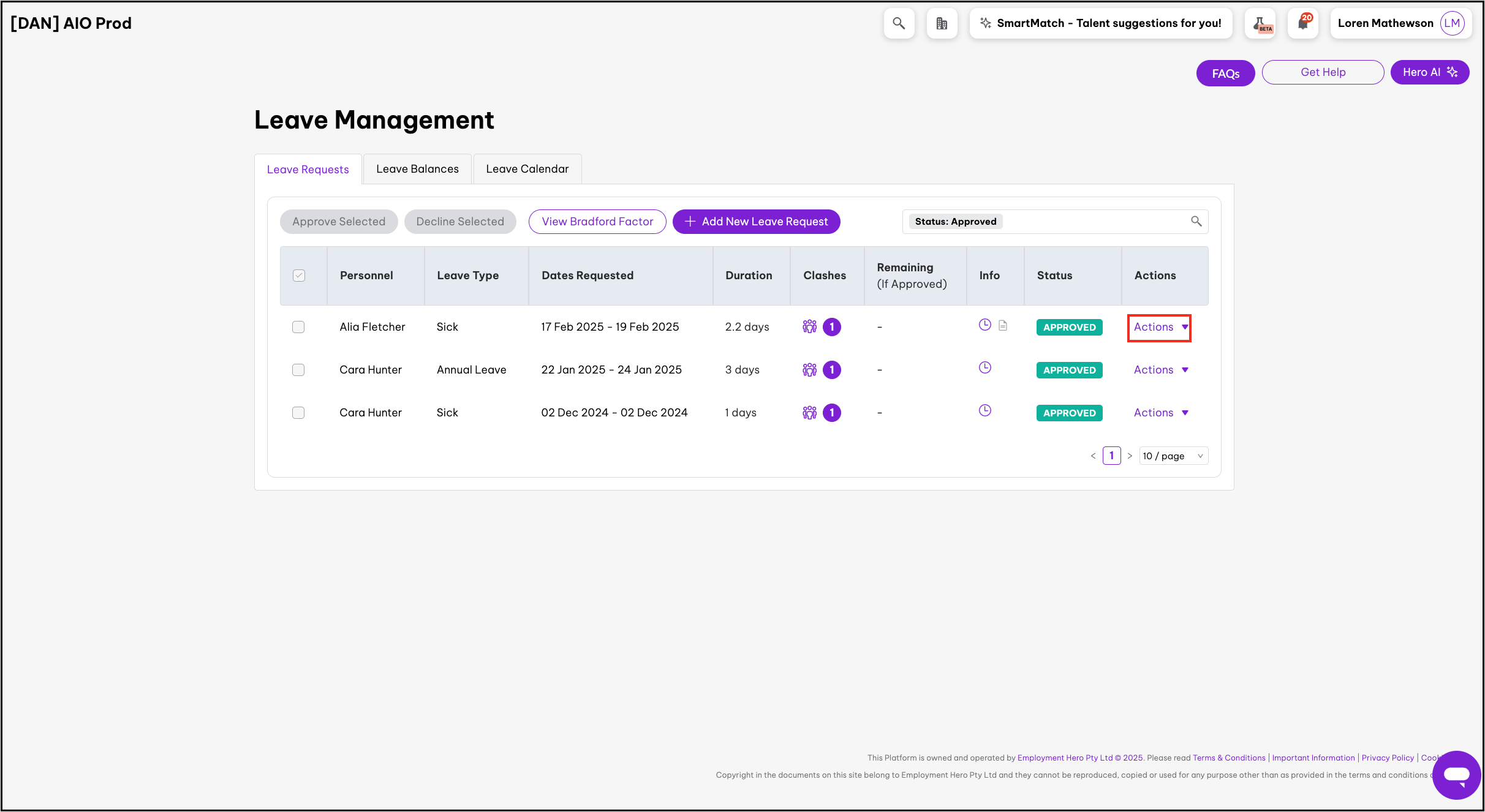Image resolution: width=1485 pixels, height=812 pixels.
Task: Expand Actions dropdown for 02 Dec 2024 request
Action: (x=1160, y=413)
